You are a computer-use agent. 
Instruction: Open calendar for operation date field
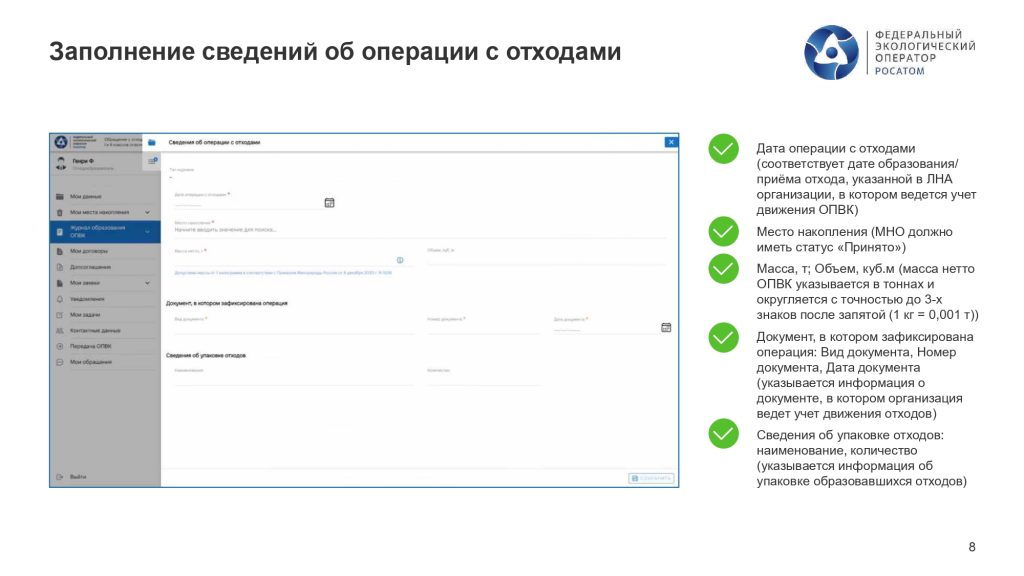click(x=329, y=202)
